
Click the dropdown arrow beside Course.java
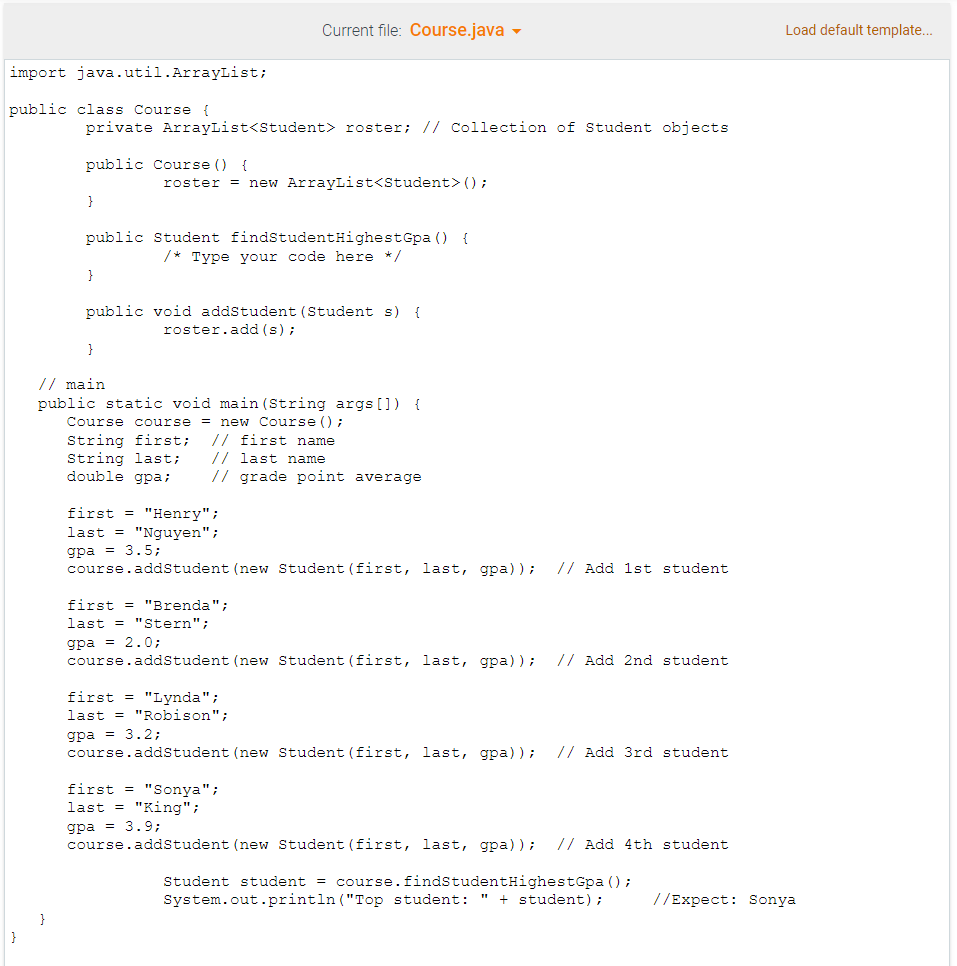pyautogui.click(x=517, y=30)
